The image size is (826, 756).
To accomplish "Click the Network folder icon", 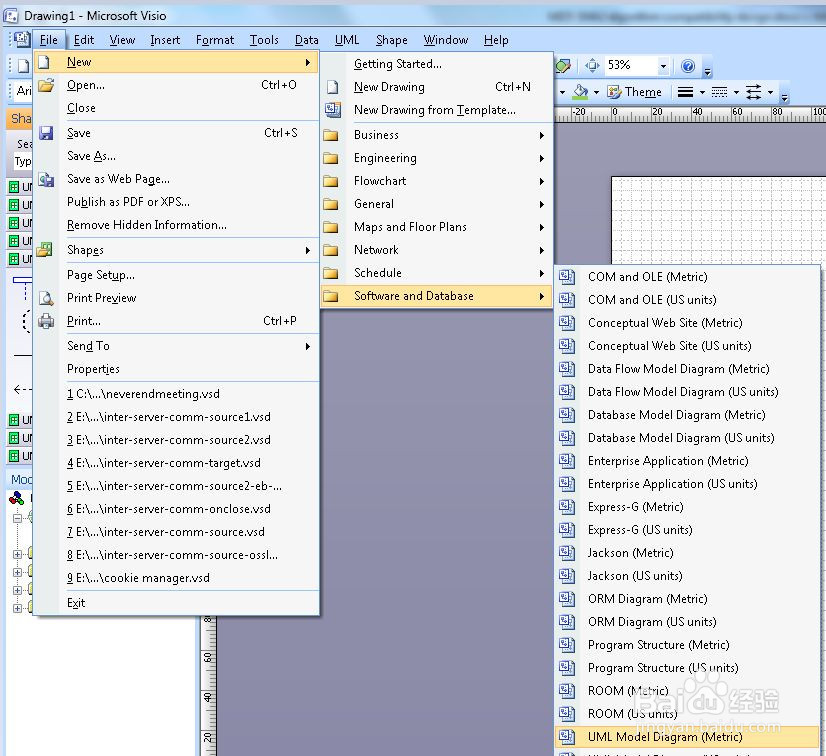I will click(x=331, y=250).
